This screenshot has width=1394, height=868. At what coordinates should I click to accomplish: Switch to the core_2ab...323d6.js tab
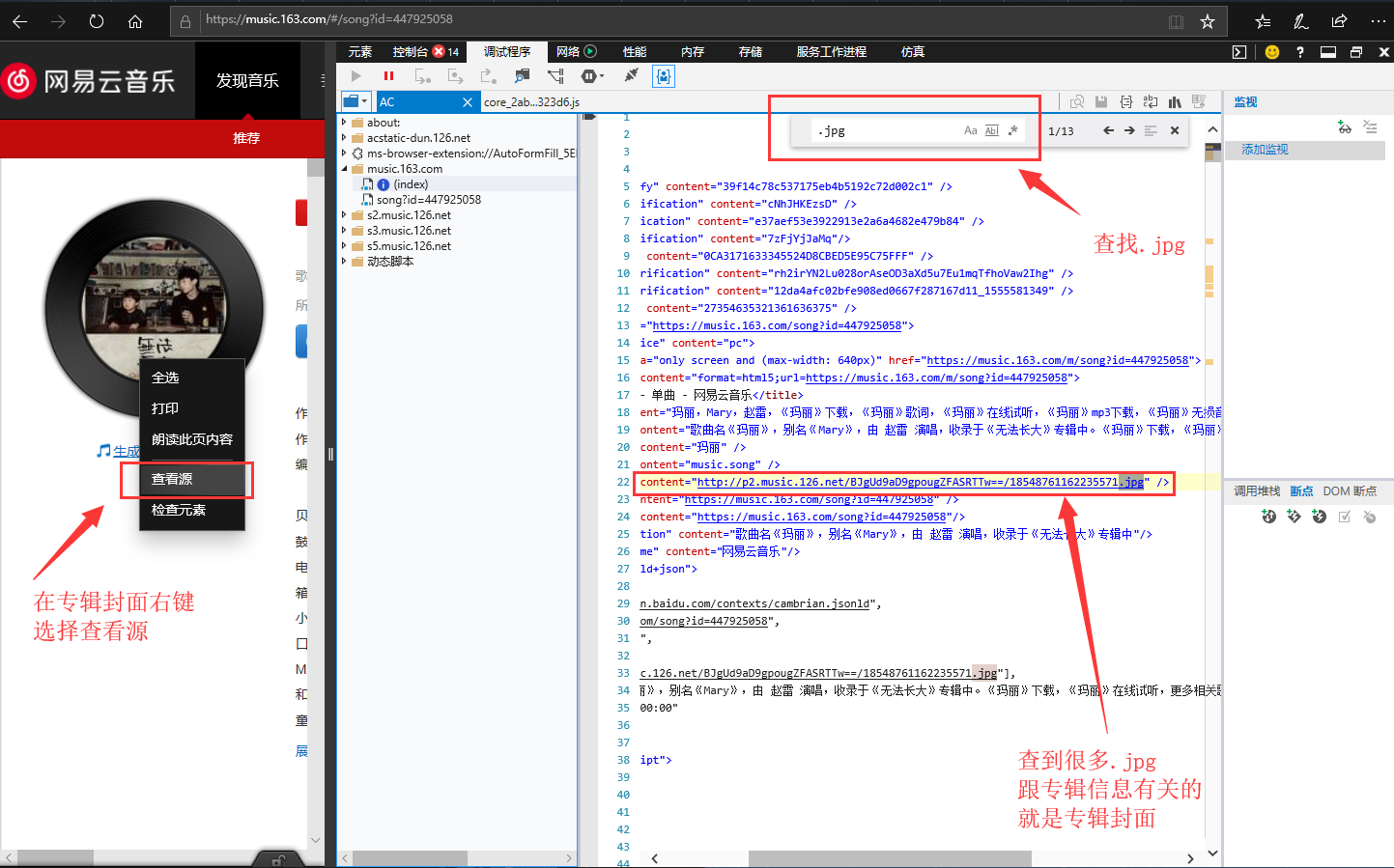coord(531,102)
